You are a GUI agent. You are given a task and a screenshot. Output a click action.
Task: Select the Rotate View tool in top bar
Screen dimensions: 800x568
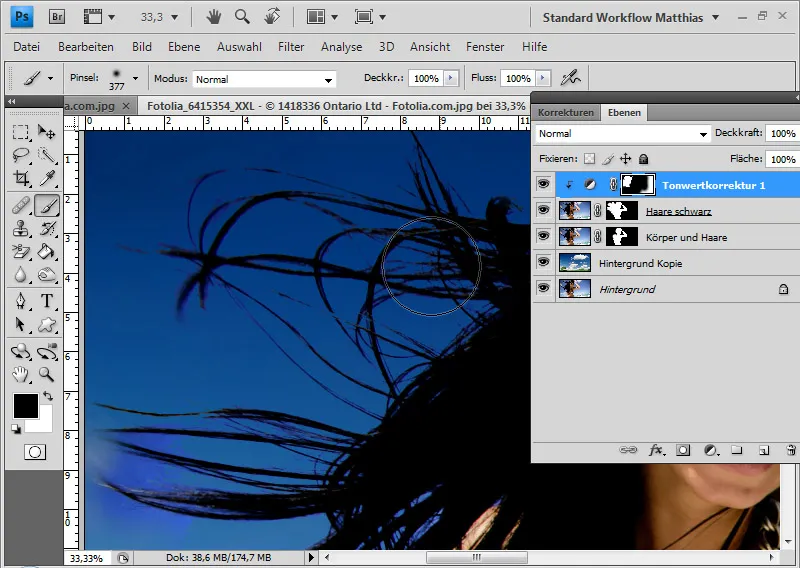[x=272, y=17]
